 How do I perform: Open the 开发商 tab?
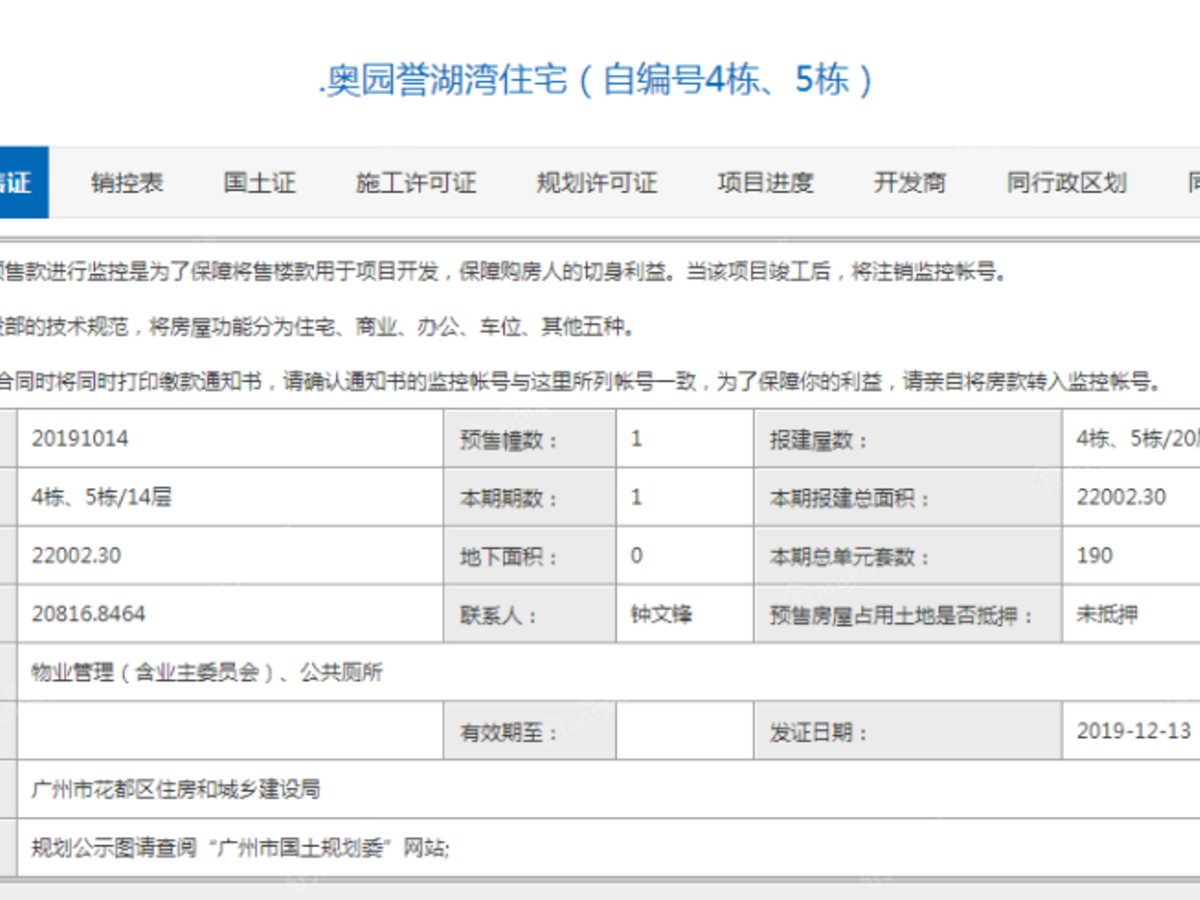click(x=910, y=183)
